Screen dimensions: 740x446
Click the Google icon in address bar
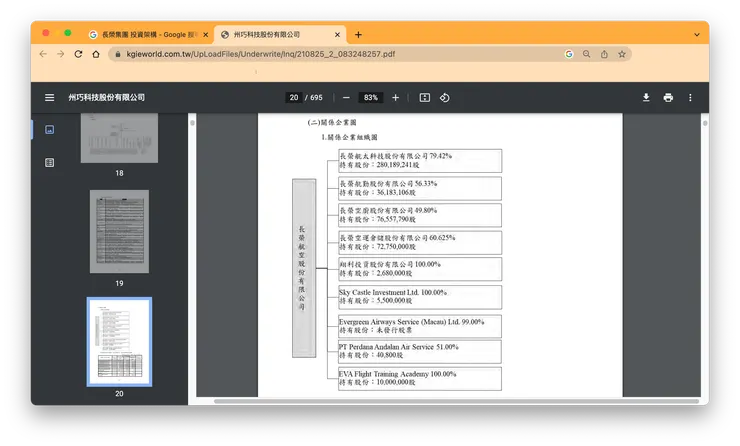tap(569, 54)
